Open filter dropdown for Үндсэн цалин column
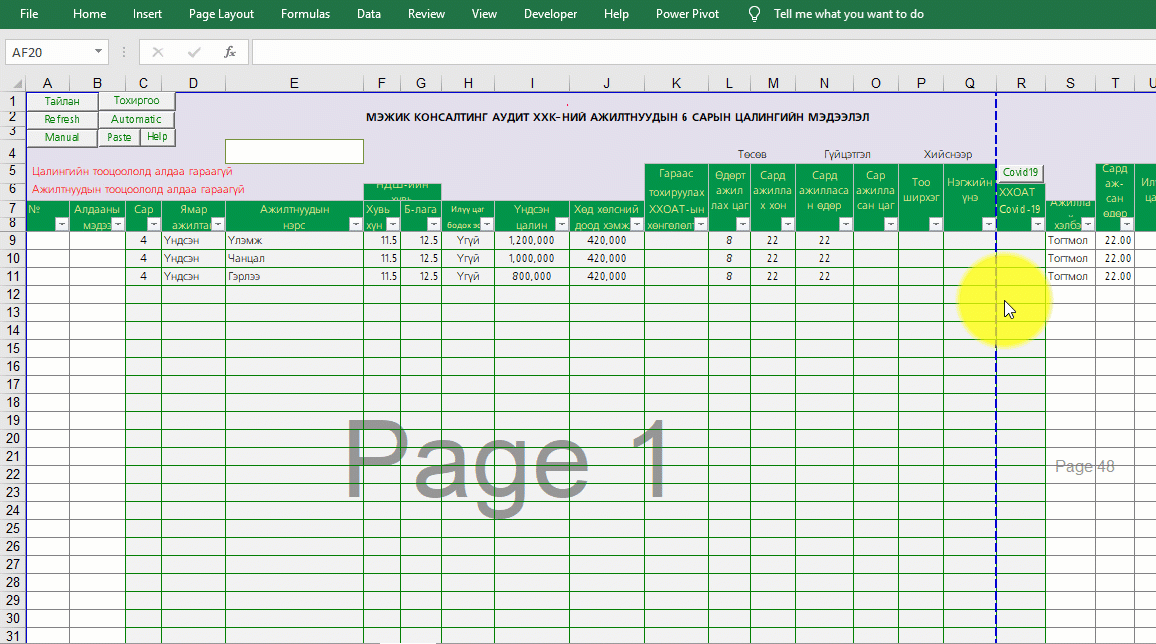The width and height of the screenshot is (1156, 644). pos(561,225)
